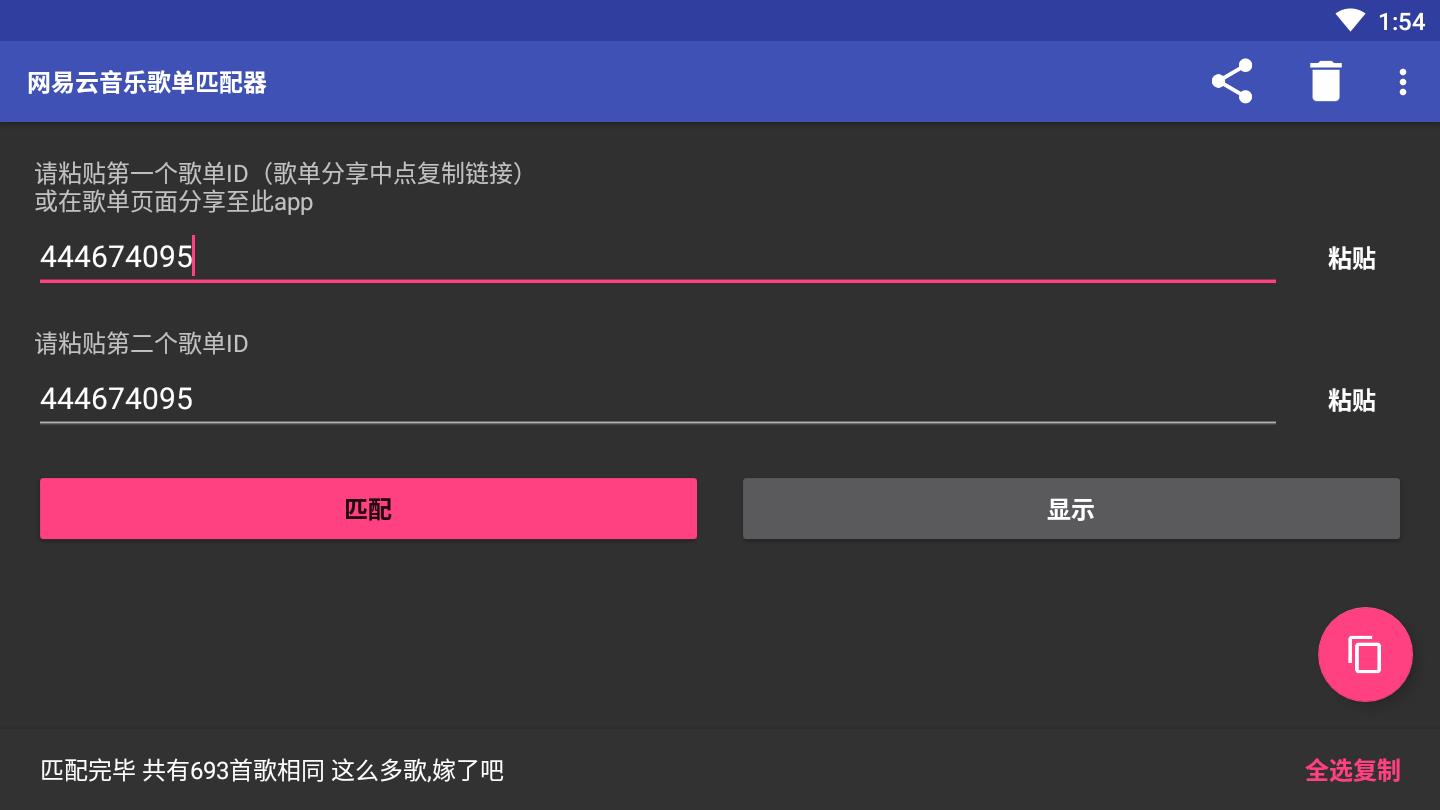Tap the 这么多歌,嫁了吧 message text

click(x=417, y=770)
